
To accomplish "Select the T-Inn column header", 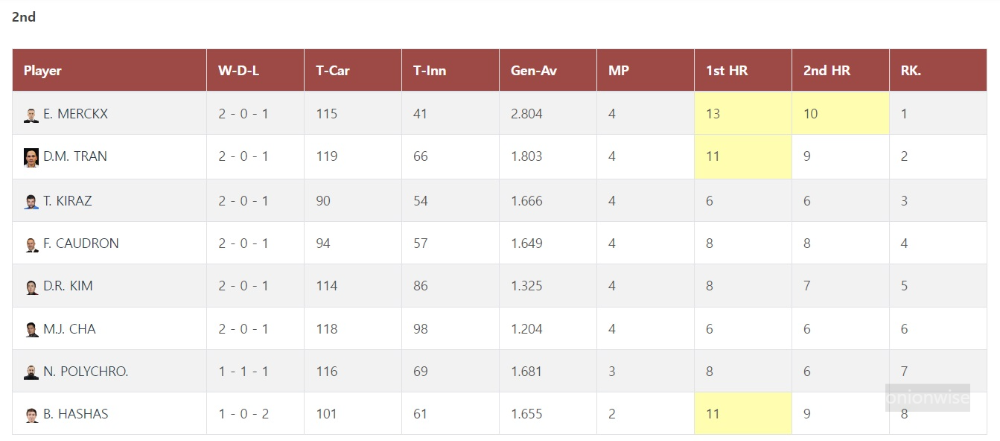I will 450,70.
